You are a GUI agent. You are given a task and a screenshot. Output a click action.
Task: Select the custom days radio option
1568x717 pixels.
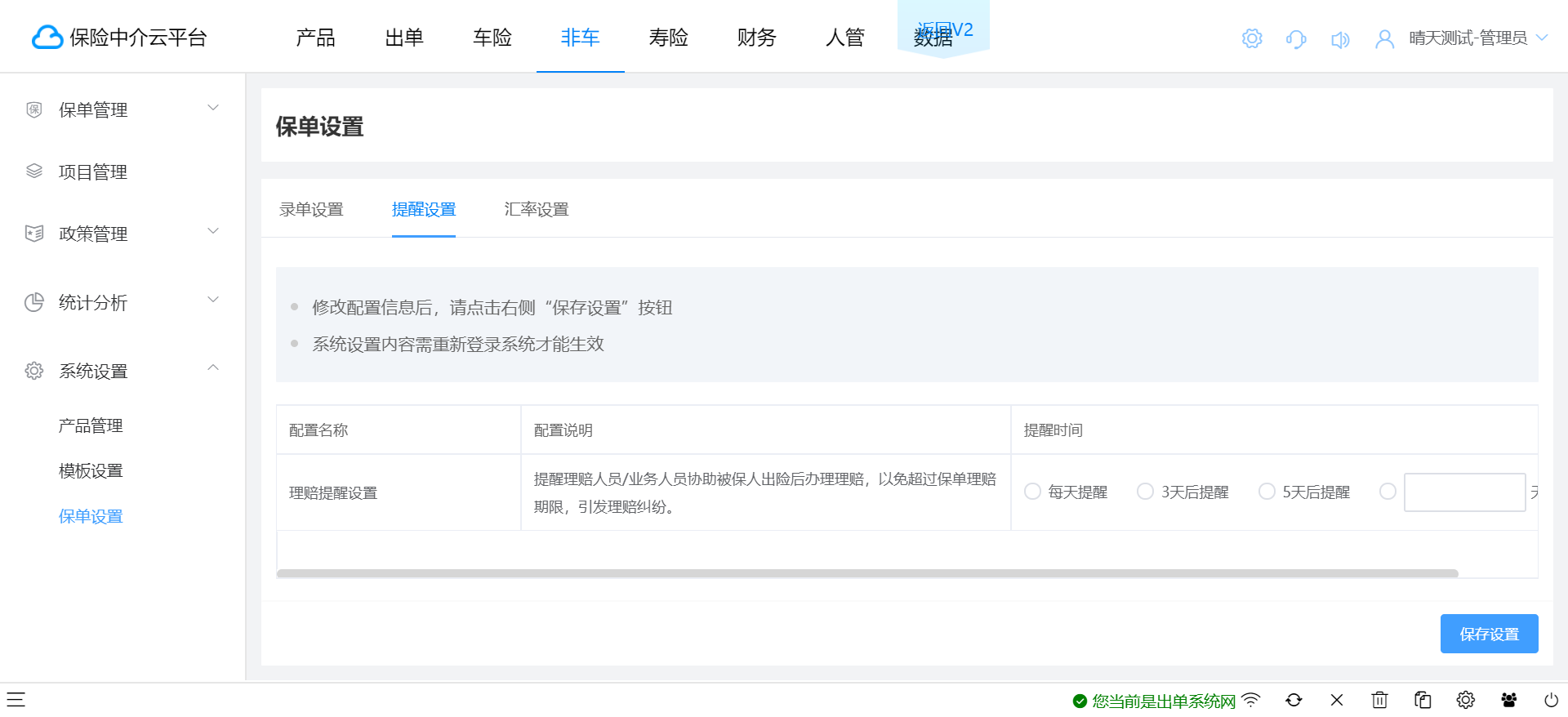[1388, 492]
